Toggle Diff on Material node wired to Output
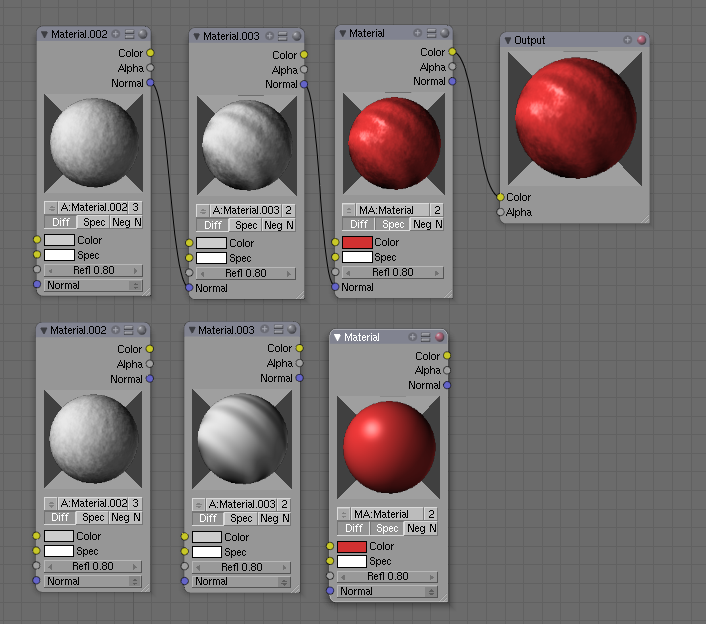This screenshot has width=706, height=624. (x=359, y=224)
